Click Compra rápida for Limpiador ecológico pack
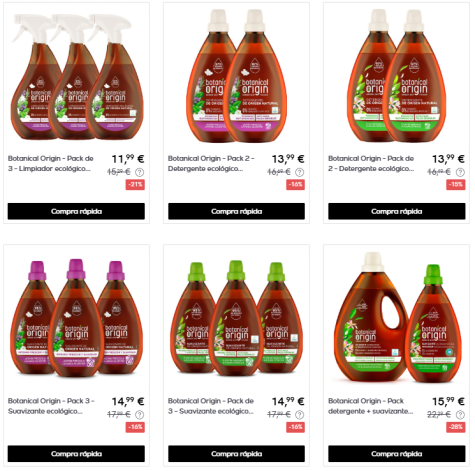Viewport: 475px width, 471px height. tap(76, 211)
